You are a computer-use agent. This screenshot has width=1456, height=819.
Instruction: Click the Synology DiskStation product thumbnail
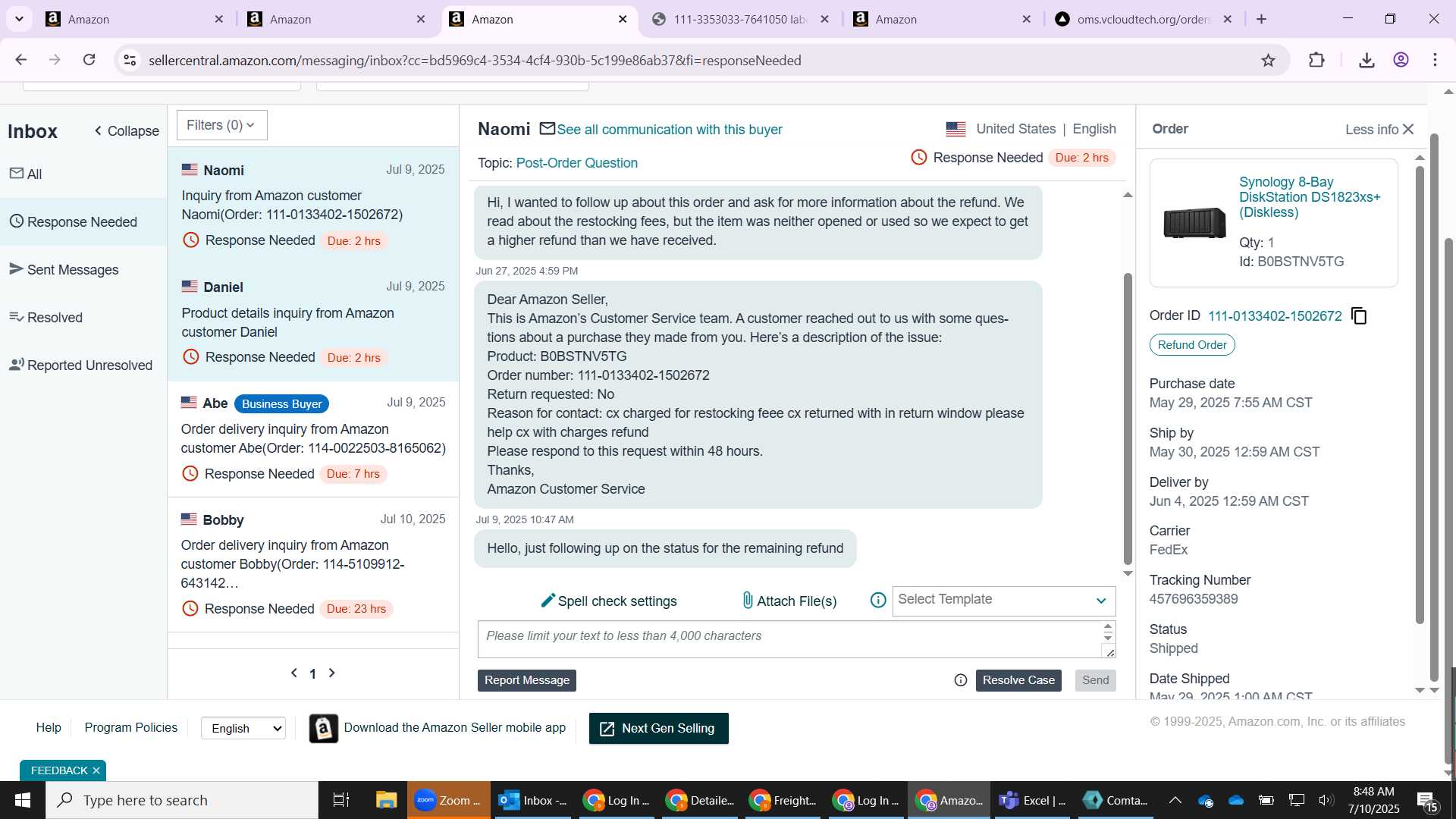coord(1194,223)
